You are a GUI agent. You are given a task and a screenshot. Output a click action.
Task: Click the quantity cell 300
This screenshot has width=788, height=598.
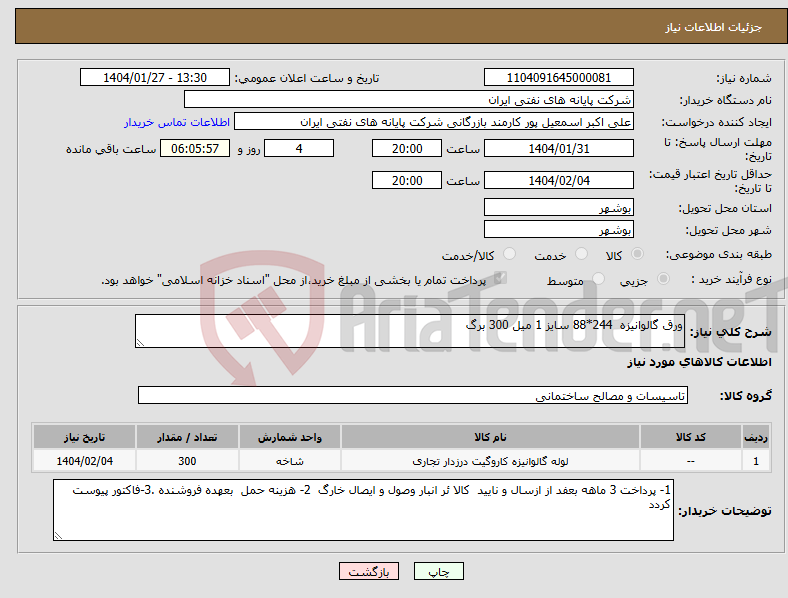(187, 461)
